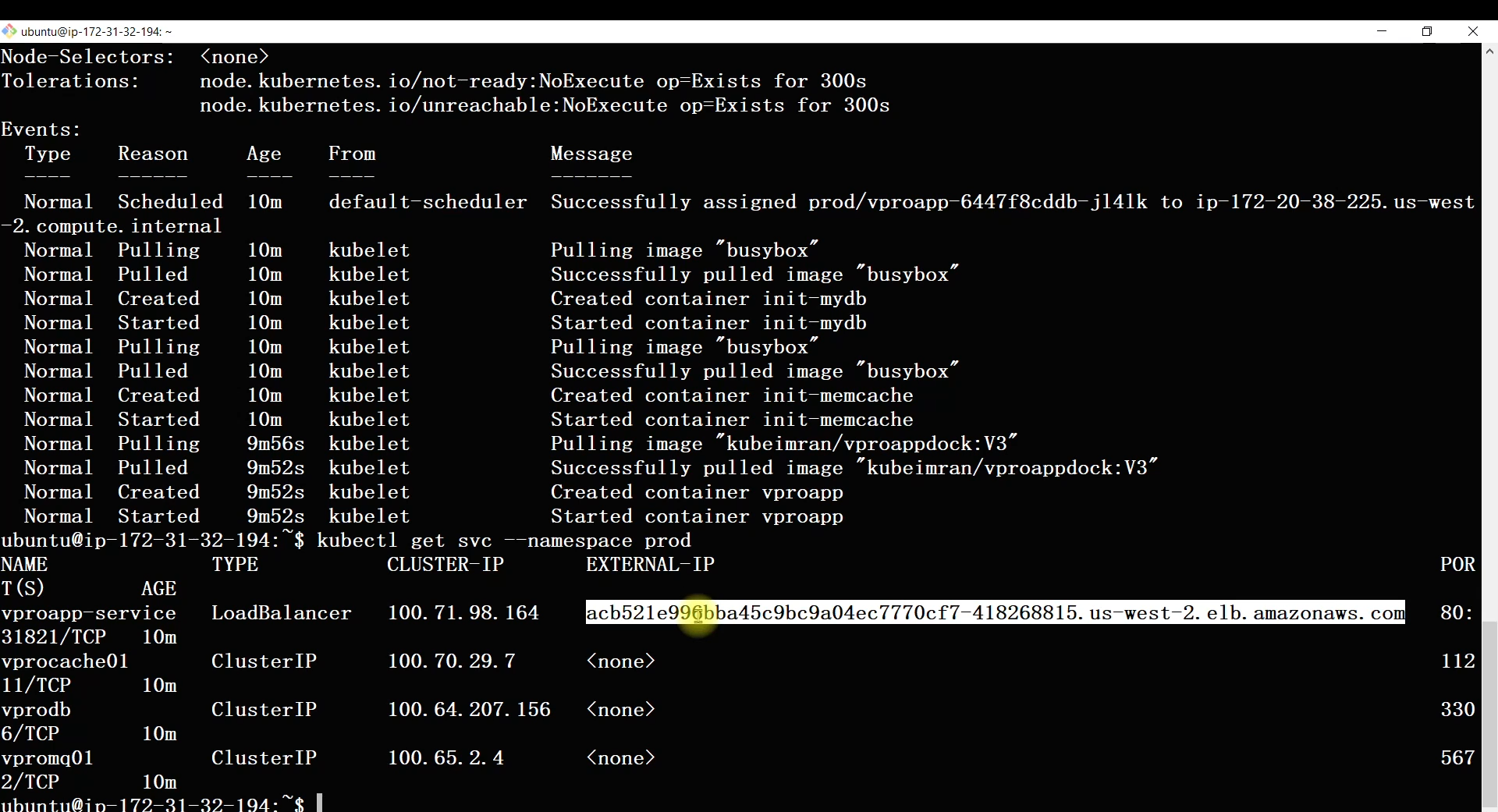Click the scrollbar up arrow
1498x812 pixels.
(1489, 51)
